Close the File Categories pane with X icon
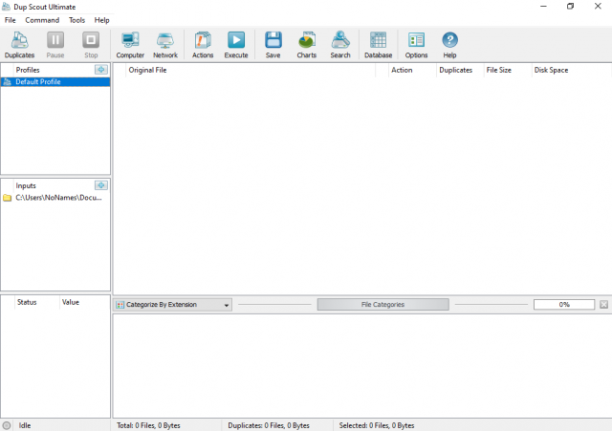This screenshot has width=612, height=431. 603,305
